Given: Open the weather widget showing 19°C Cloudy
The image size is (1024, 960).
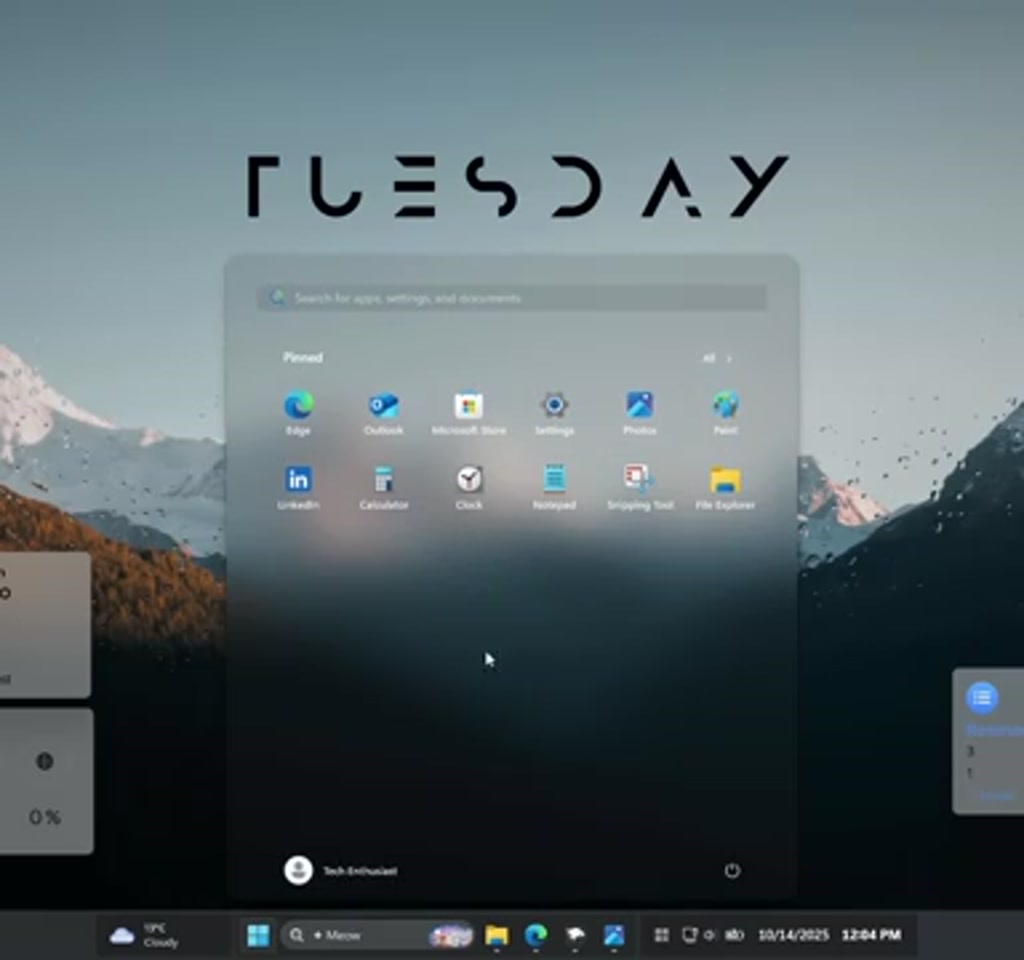Looking at the screenshot, I should point(150,934).
